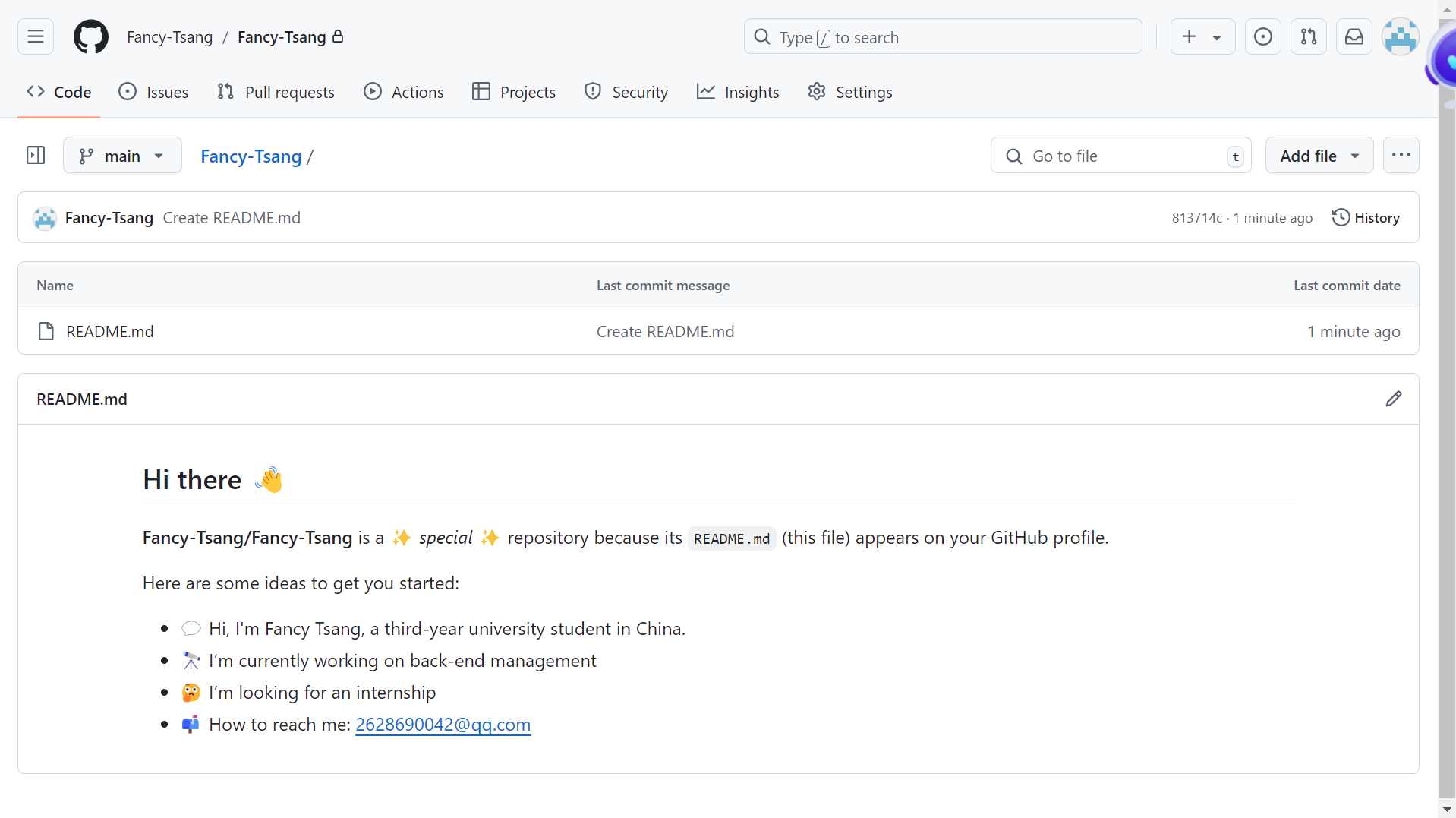Switch to the Code tab
Screen dimensions: 1456x818
click(x=59, y=92)
